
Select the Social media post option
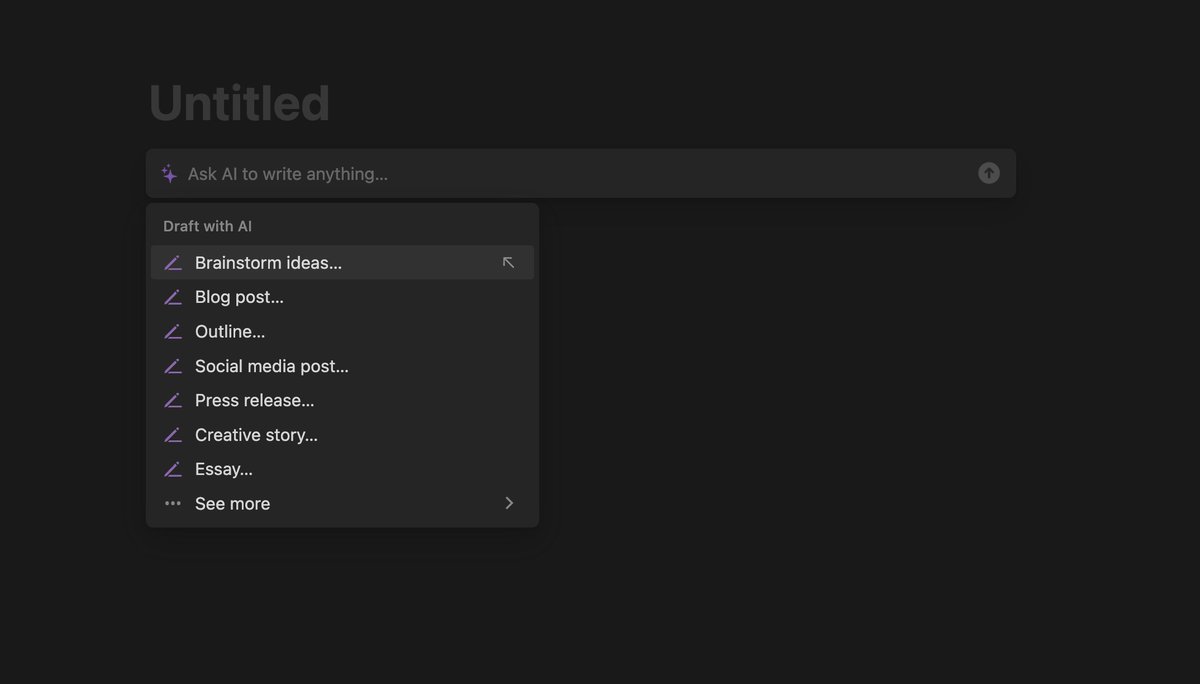[x=272, y=366]
